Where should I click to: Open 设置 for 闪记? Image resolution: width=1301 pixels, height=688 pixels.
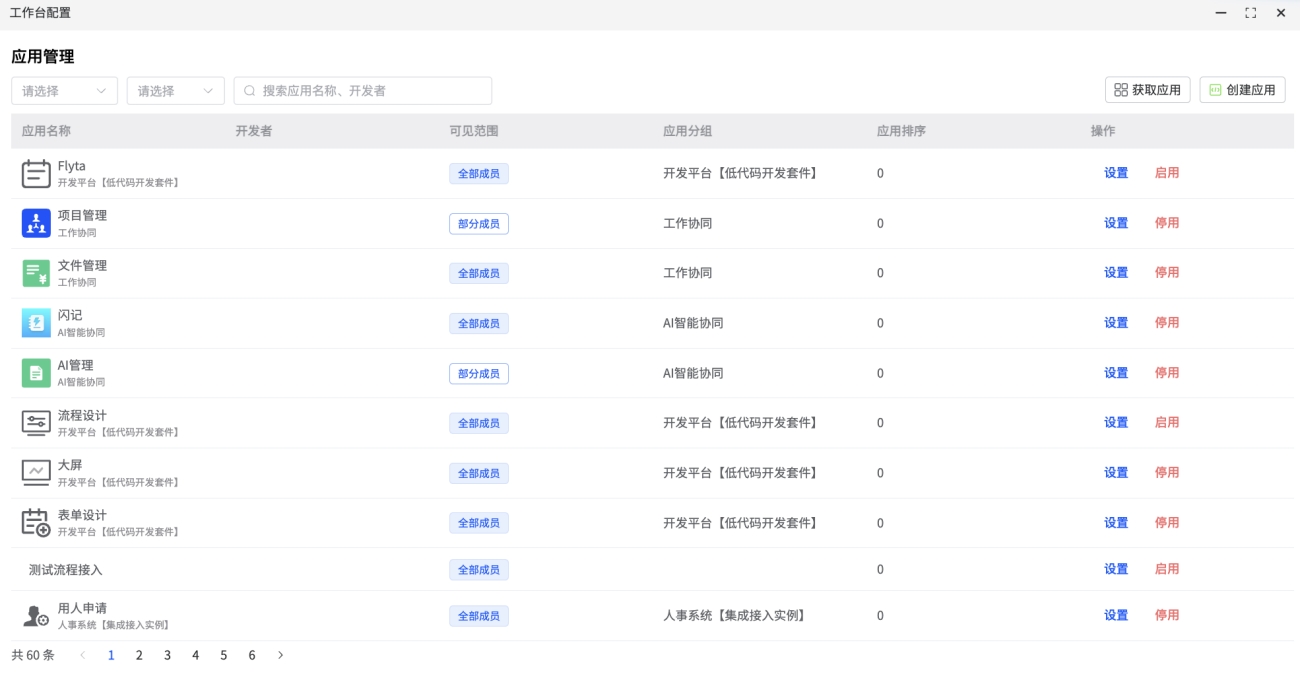click(x=1116, y=322)
